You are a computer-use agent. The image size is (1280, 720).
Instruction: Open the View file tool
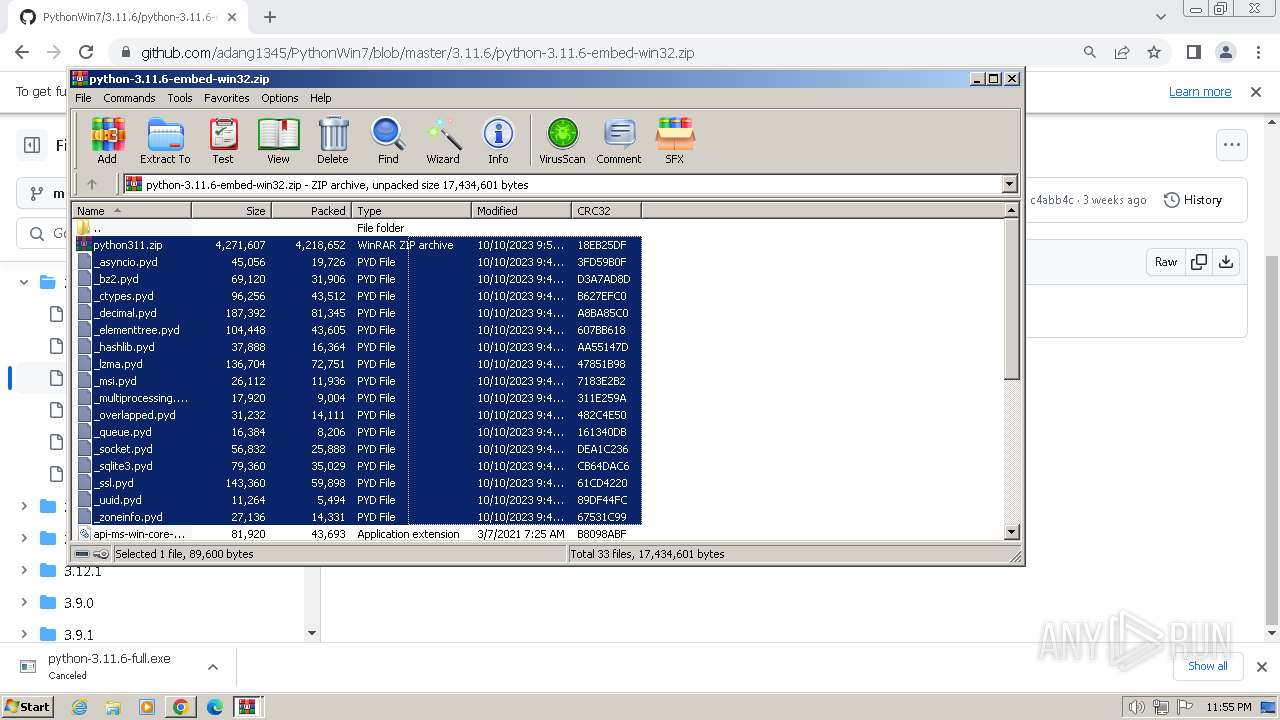pos(278,140)
